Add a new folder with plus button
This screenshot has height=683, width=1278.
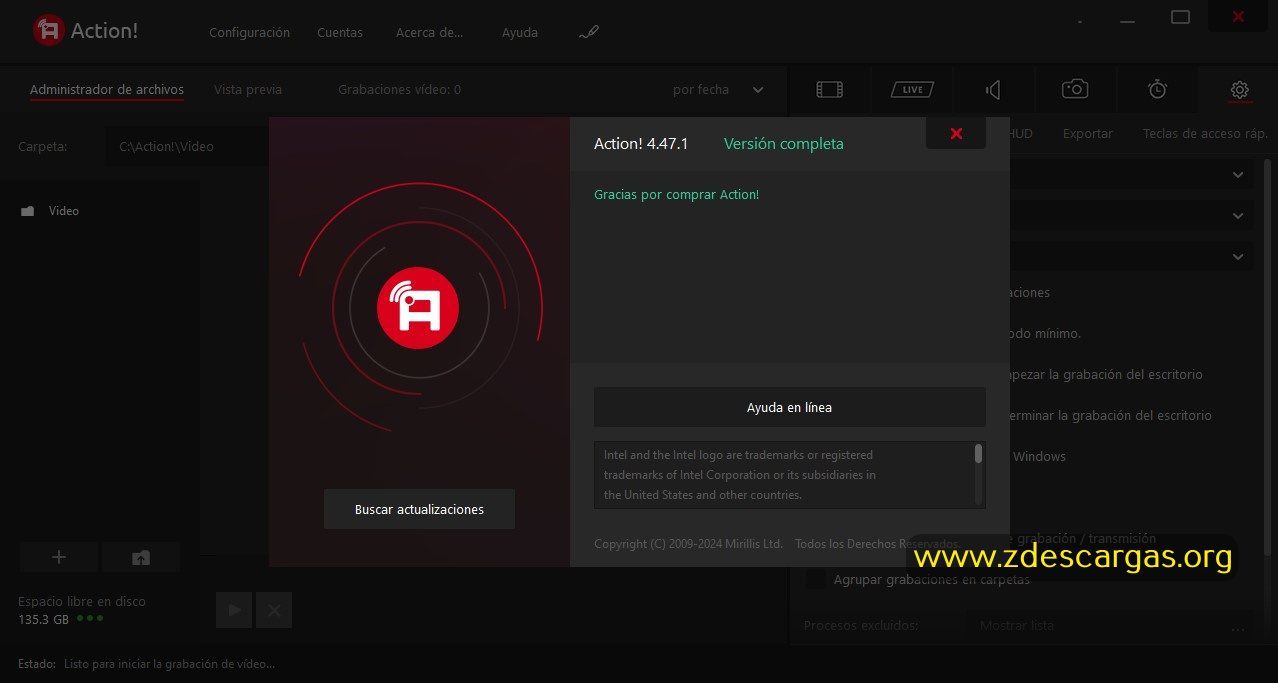coord(59,557)
